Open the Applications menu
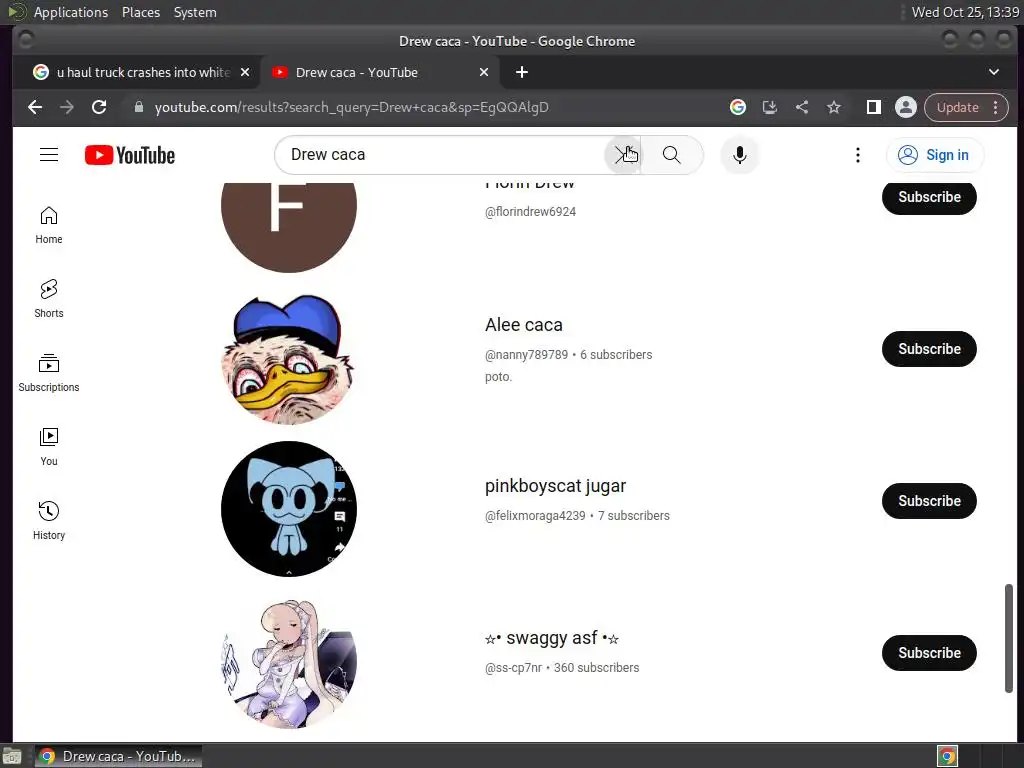The image size is (1024, 768). click(71, 12)
